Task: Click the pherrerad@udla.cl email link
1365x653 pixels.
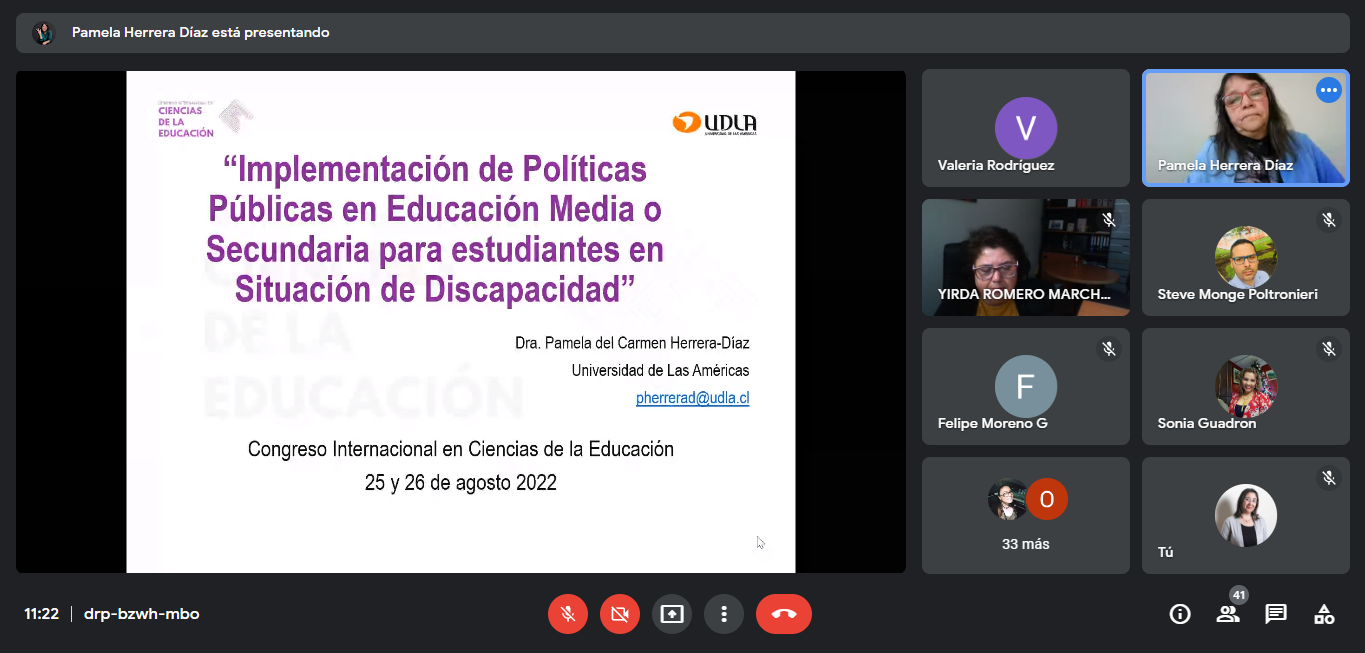Action: [692, 398]
